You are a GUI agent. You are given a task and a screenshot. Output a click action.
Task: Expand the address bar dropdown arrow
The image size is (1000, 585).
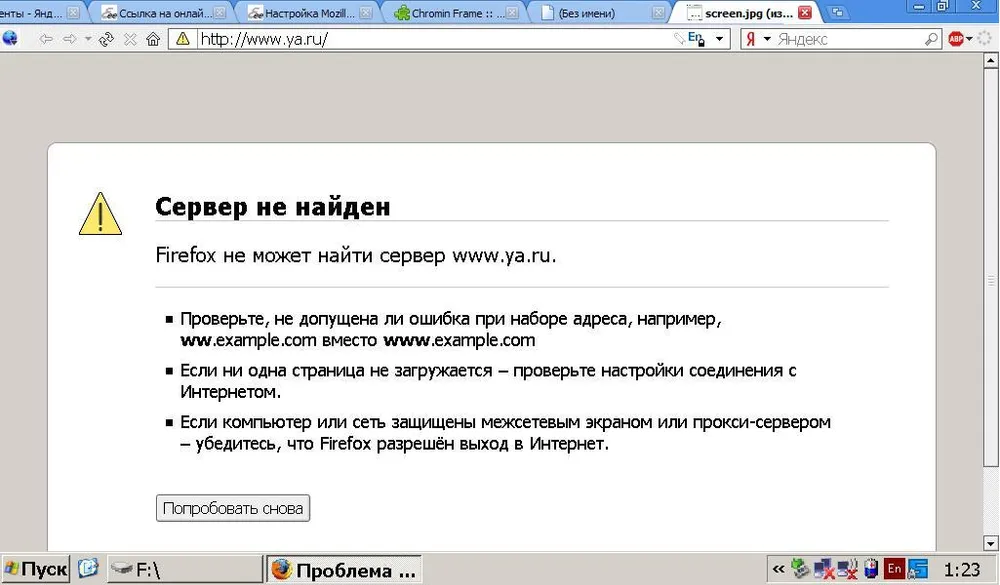pyautogui.click(x=719, y=40)
